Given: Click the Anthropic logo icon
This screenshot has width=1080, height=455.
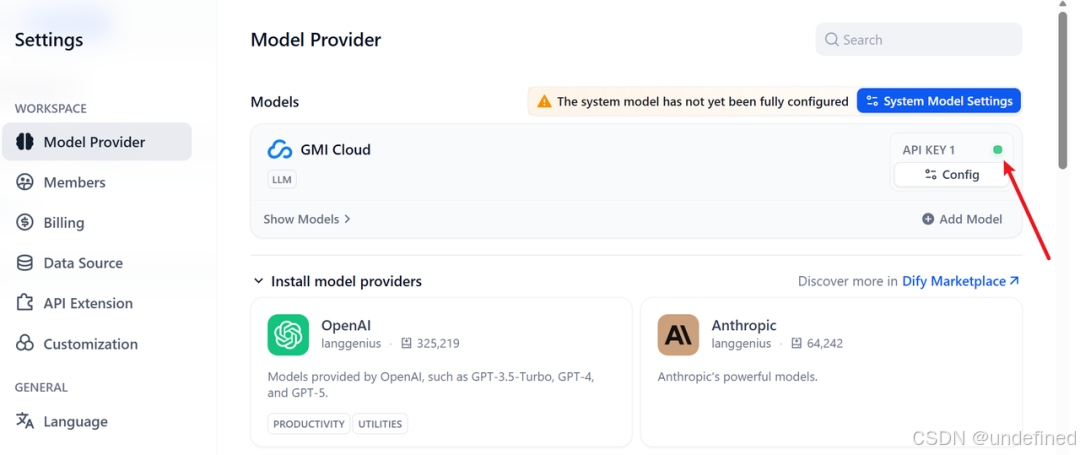Looking at the screenshot, I should click(678, 335).
